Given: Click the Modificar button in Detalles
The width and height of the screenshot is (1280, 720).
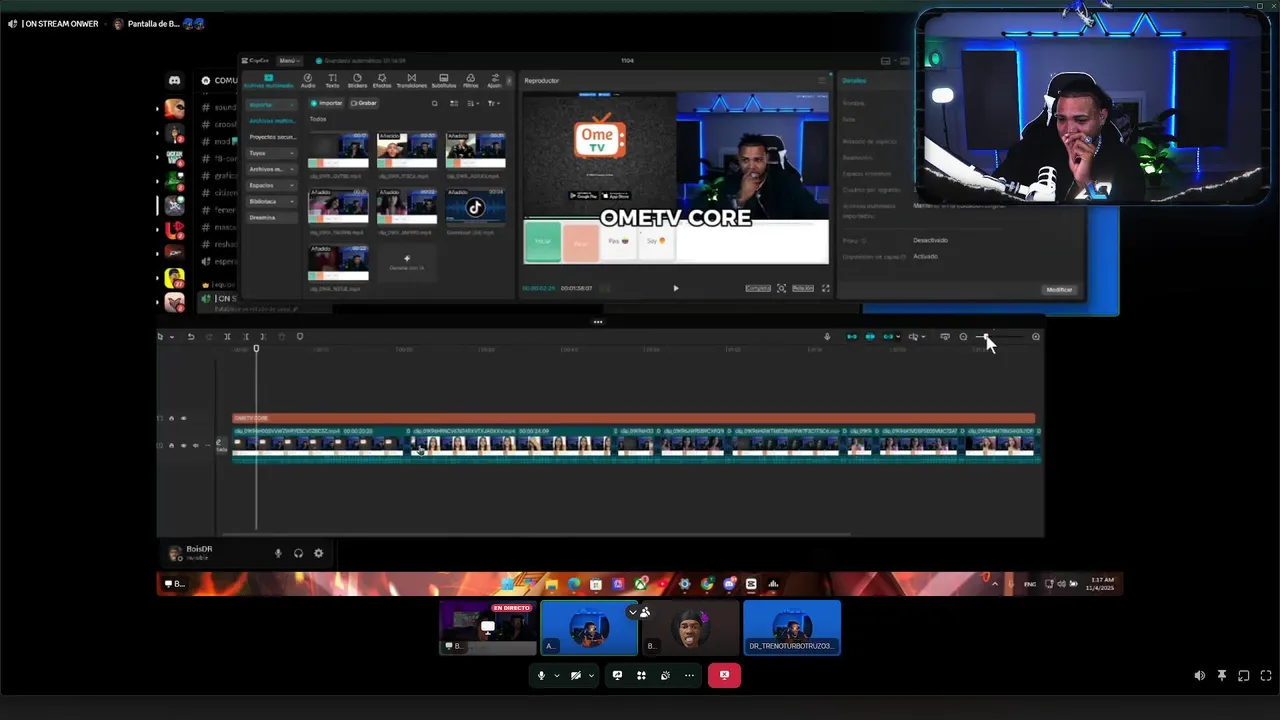Looking at the screenshot, I should click(x=1059, y=290).
